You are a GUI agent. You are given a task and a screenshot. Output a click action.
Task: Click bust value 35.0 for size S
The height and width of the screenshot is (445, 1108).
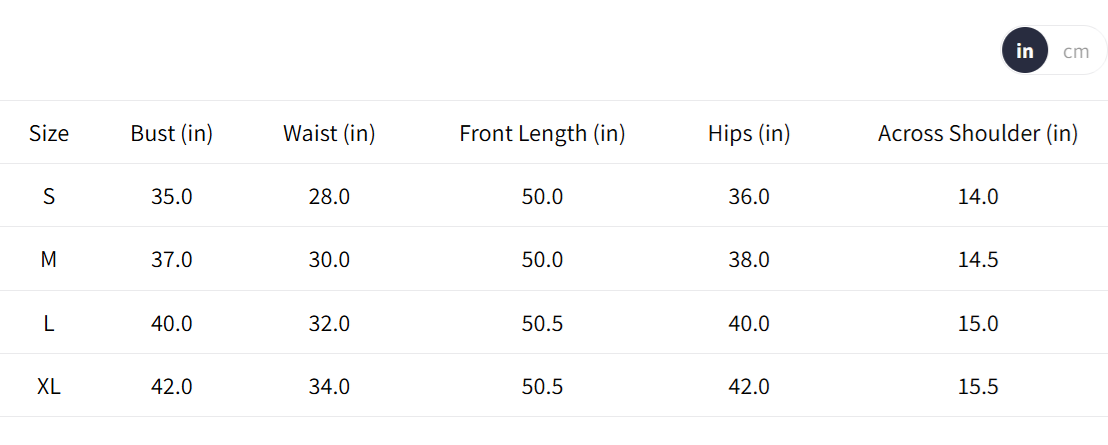click(172, 196)
